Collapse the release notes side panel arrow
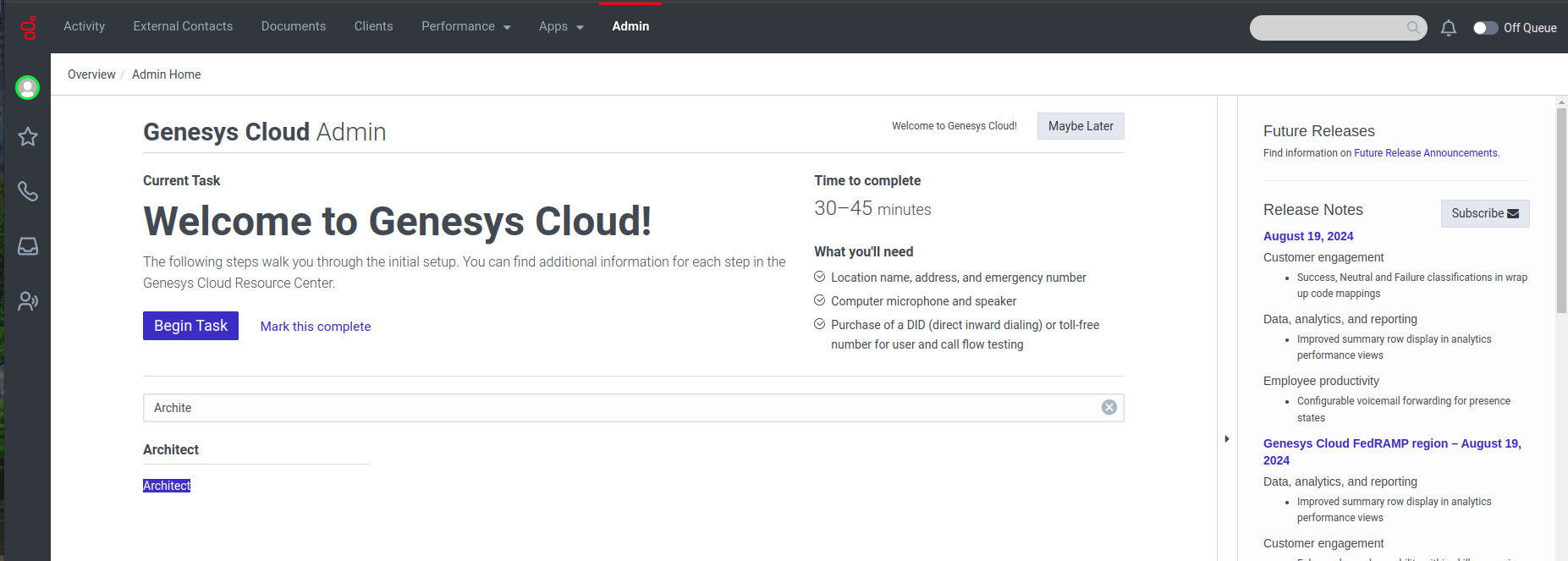The height and width of the screenshot is (561, 1568). [1227, 438]
